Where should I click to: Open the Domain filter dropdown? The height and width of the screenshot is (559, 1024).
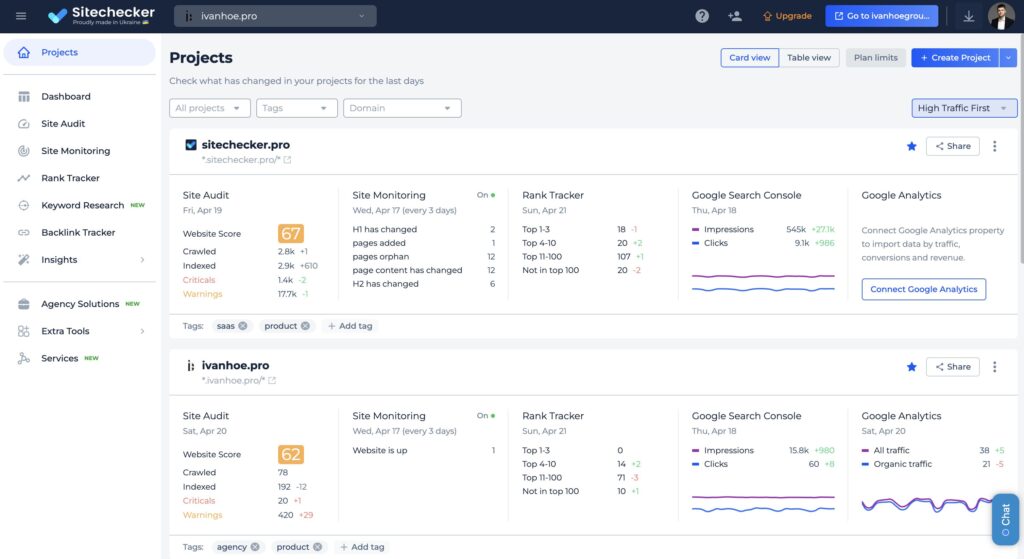click(x=402, y=108)
